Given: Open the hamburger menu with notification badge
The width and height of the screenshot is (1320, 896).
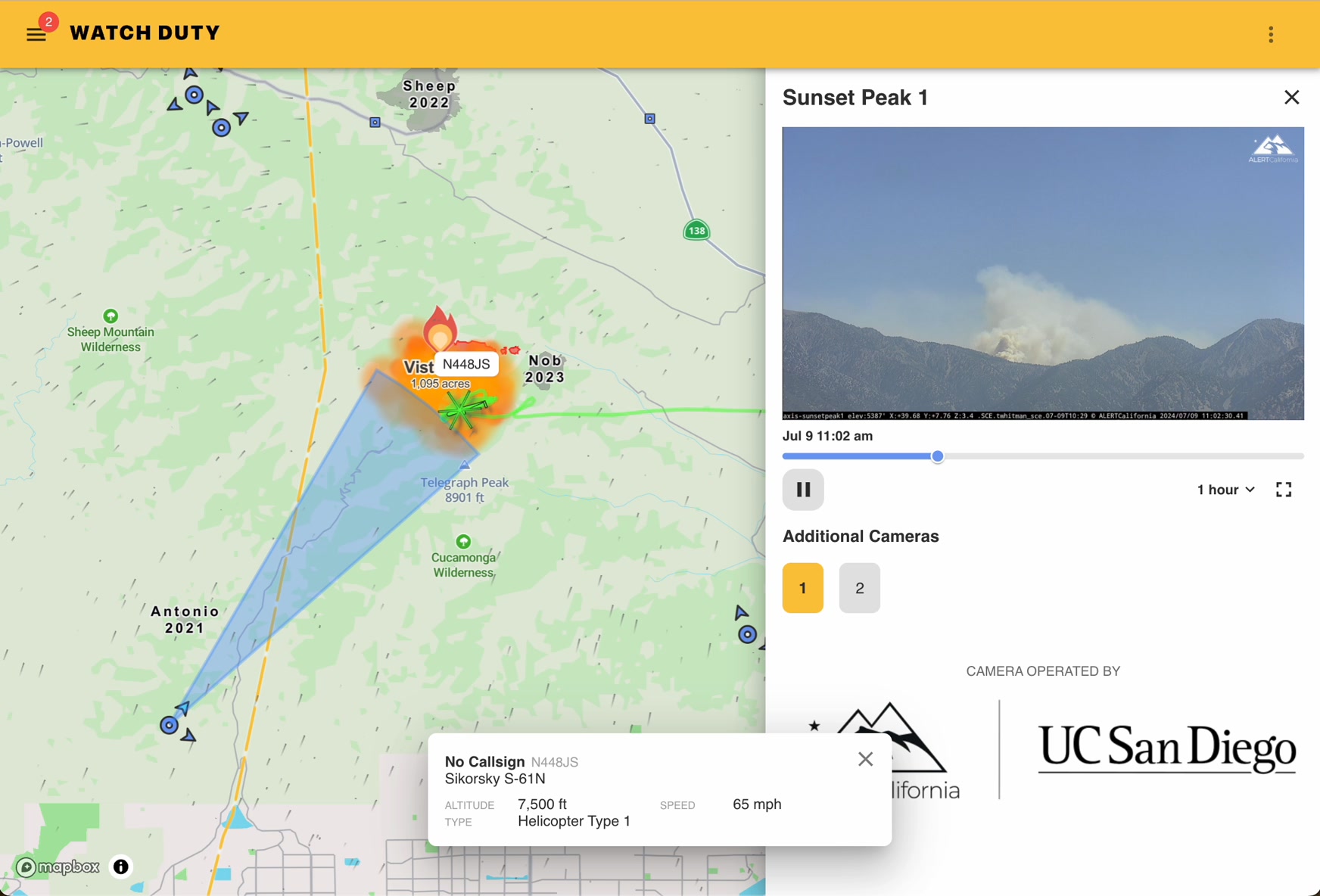Looking at the screenshot, I should click(x=36, y=33).
